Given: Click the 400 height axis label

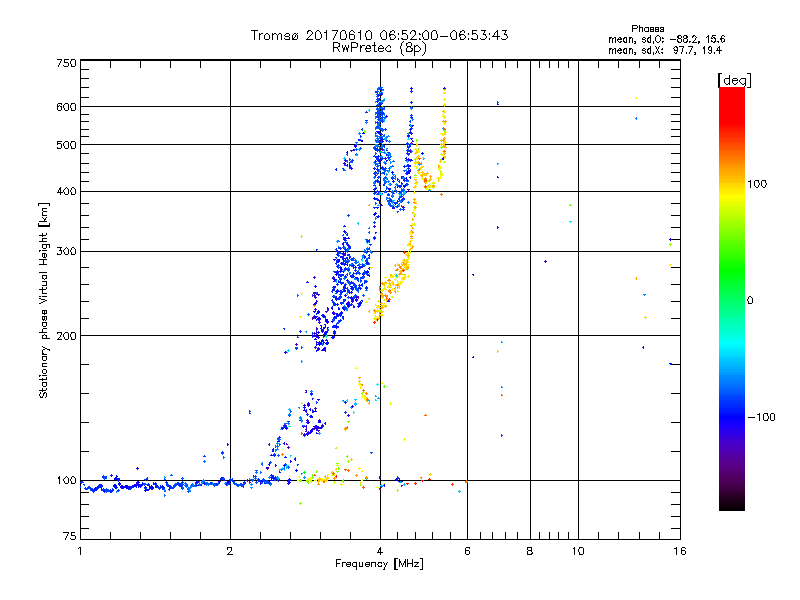Looking at the screenshot, I should (x=66, y=192).
